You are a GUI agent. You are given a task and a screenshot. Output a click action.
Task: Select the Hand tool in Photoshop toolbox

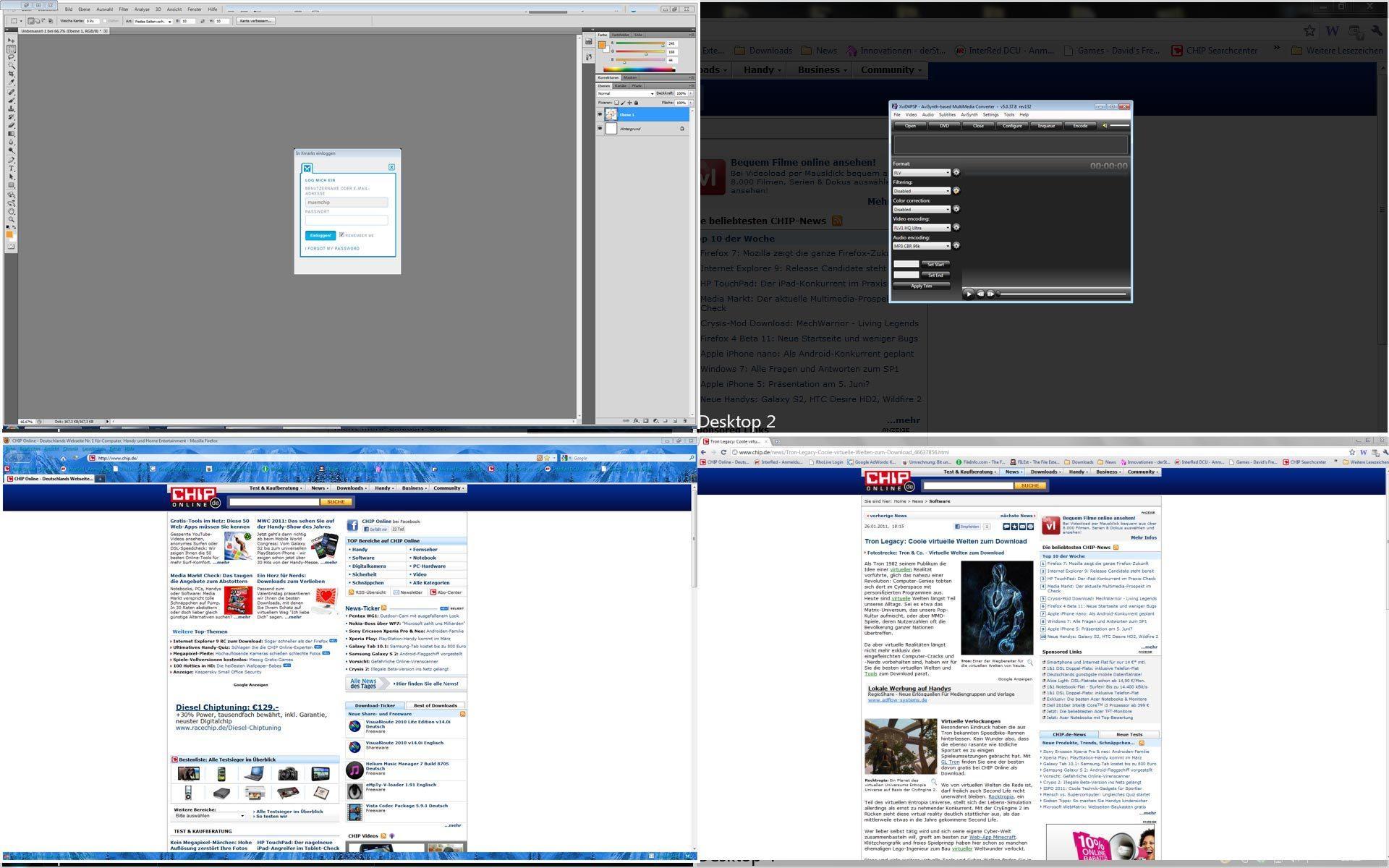pyautogui.click(x=9, y=211)
